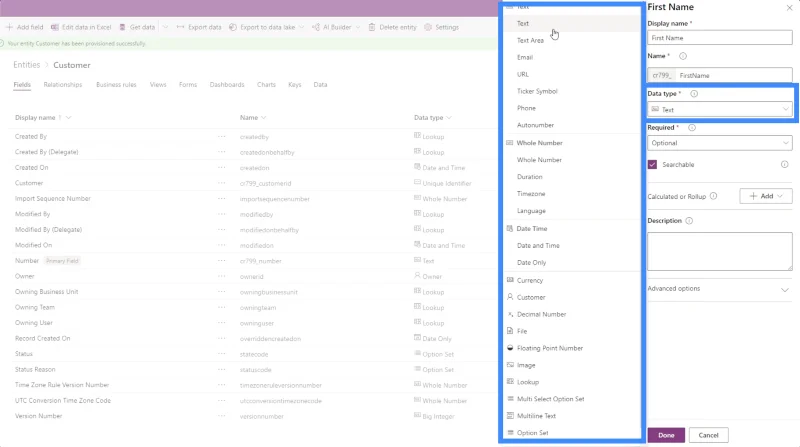Click the Description text area
The image size is (800, 447).
(719, 252)
